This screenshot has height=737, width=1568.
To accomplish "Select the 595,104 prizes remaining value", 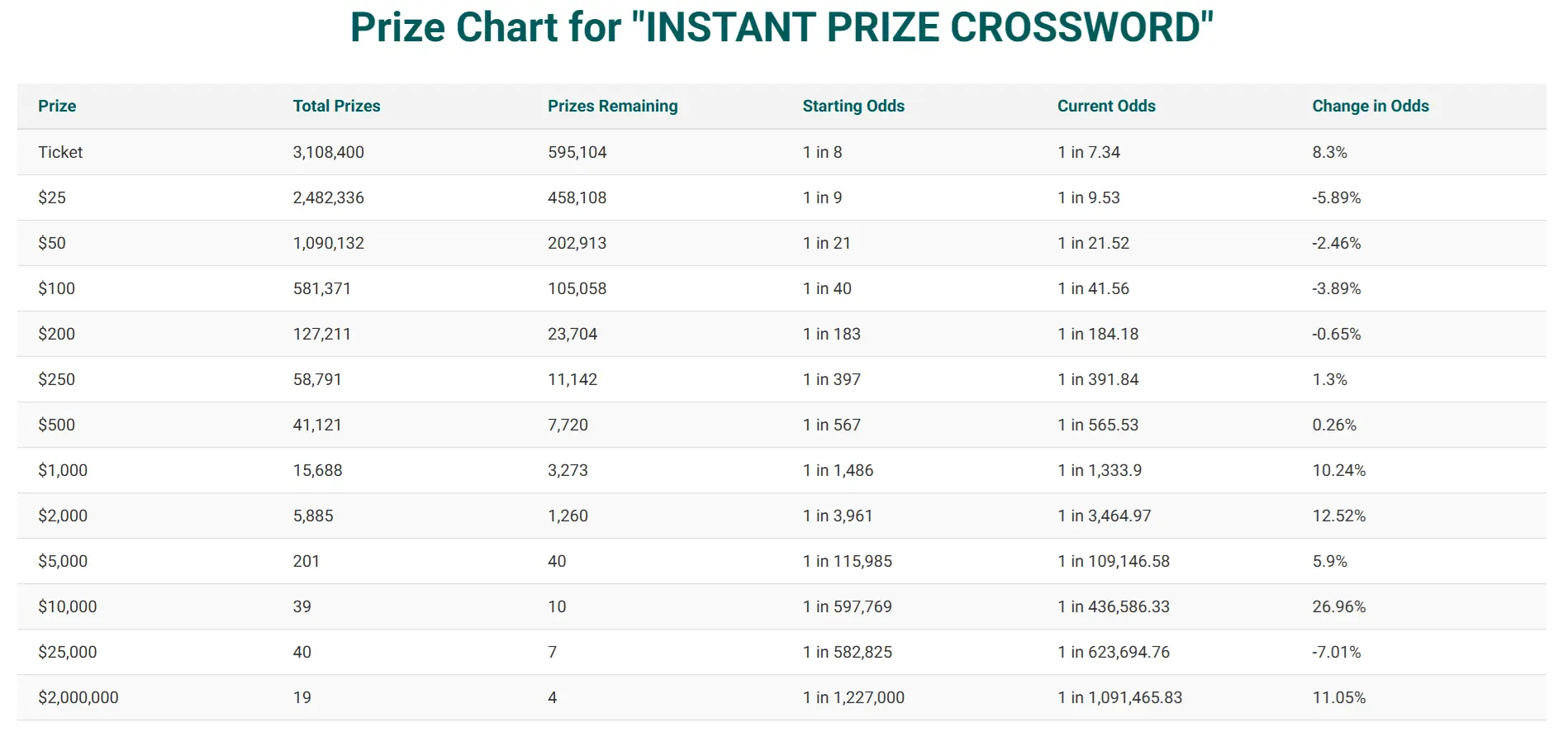I will click(x=577, y=152).
